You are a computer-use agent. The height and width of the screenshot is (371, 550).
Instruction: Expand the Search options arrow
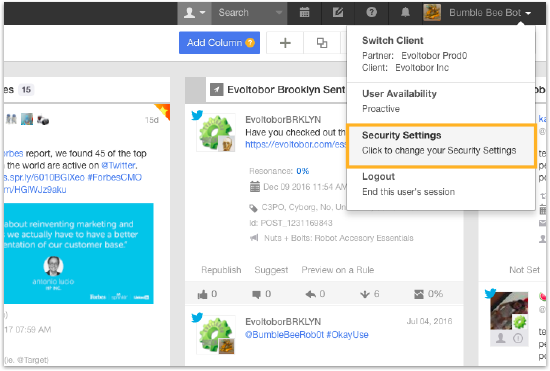pos(279,13)
